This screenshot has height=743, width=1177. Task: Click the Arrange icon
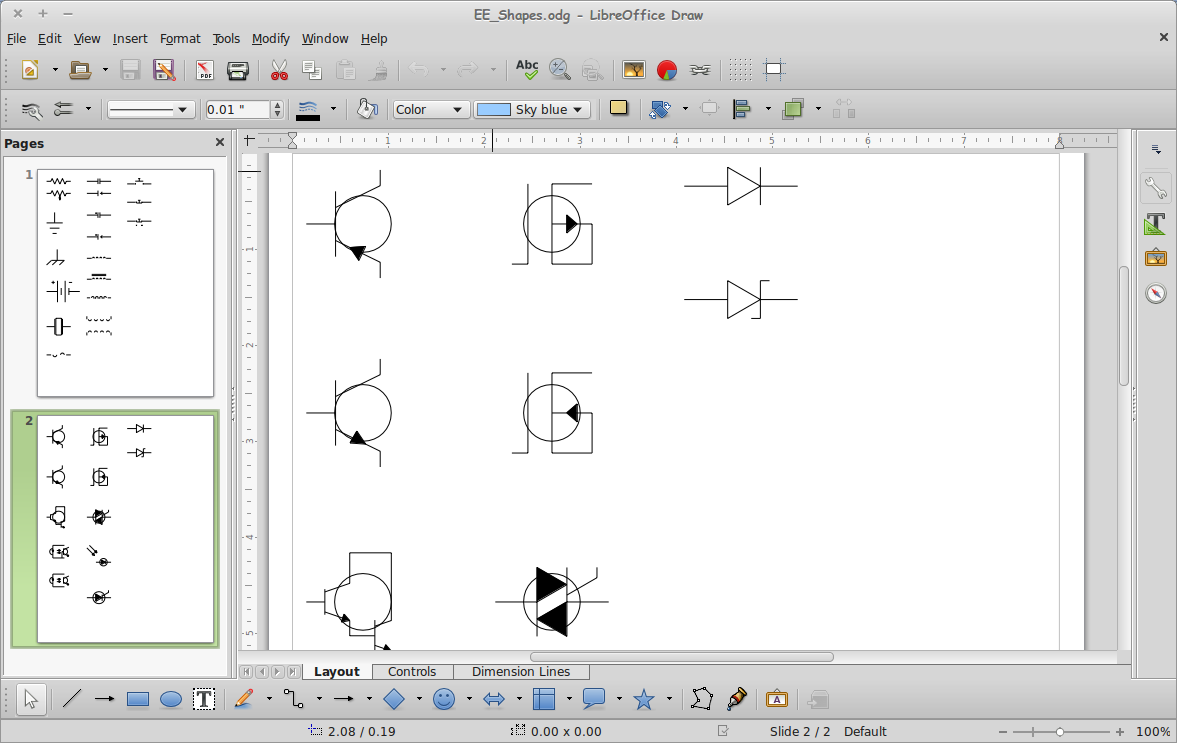793,110
